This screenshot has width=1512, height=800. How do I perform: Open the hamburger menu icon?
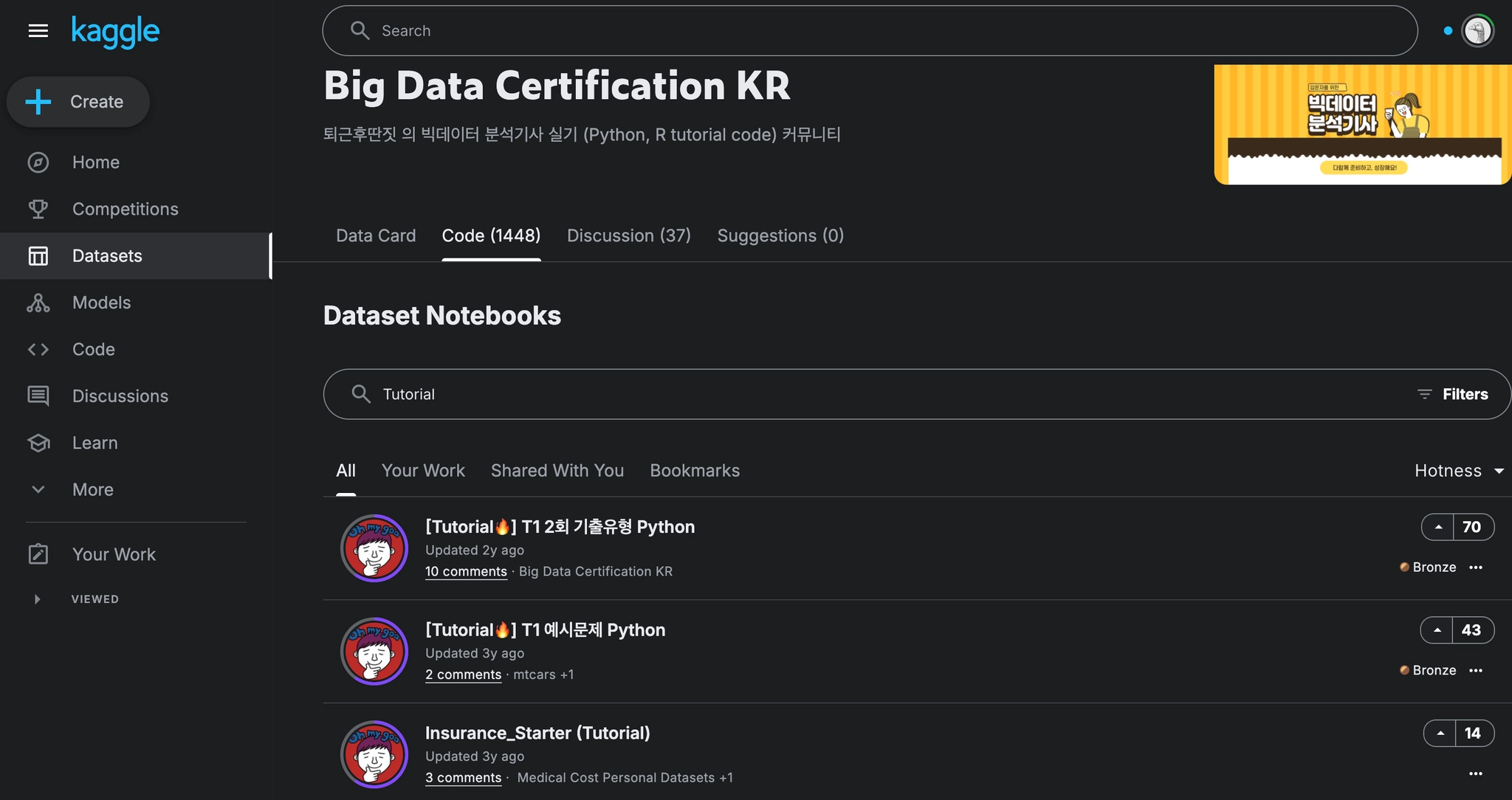(x=38, y=31)
